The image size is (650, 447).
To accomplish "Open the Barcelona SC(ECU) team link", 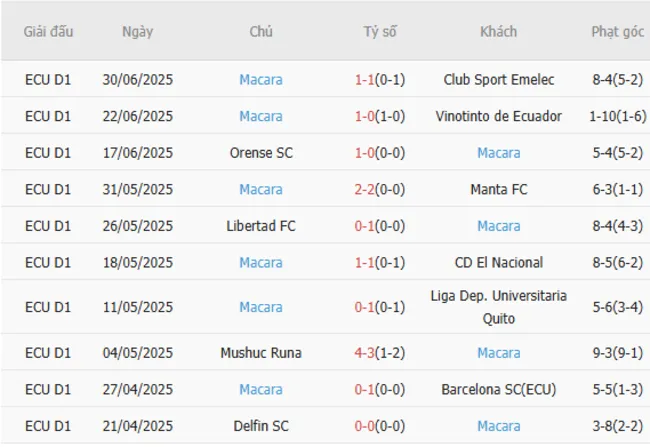I will (498, 389).
